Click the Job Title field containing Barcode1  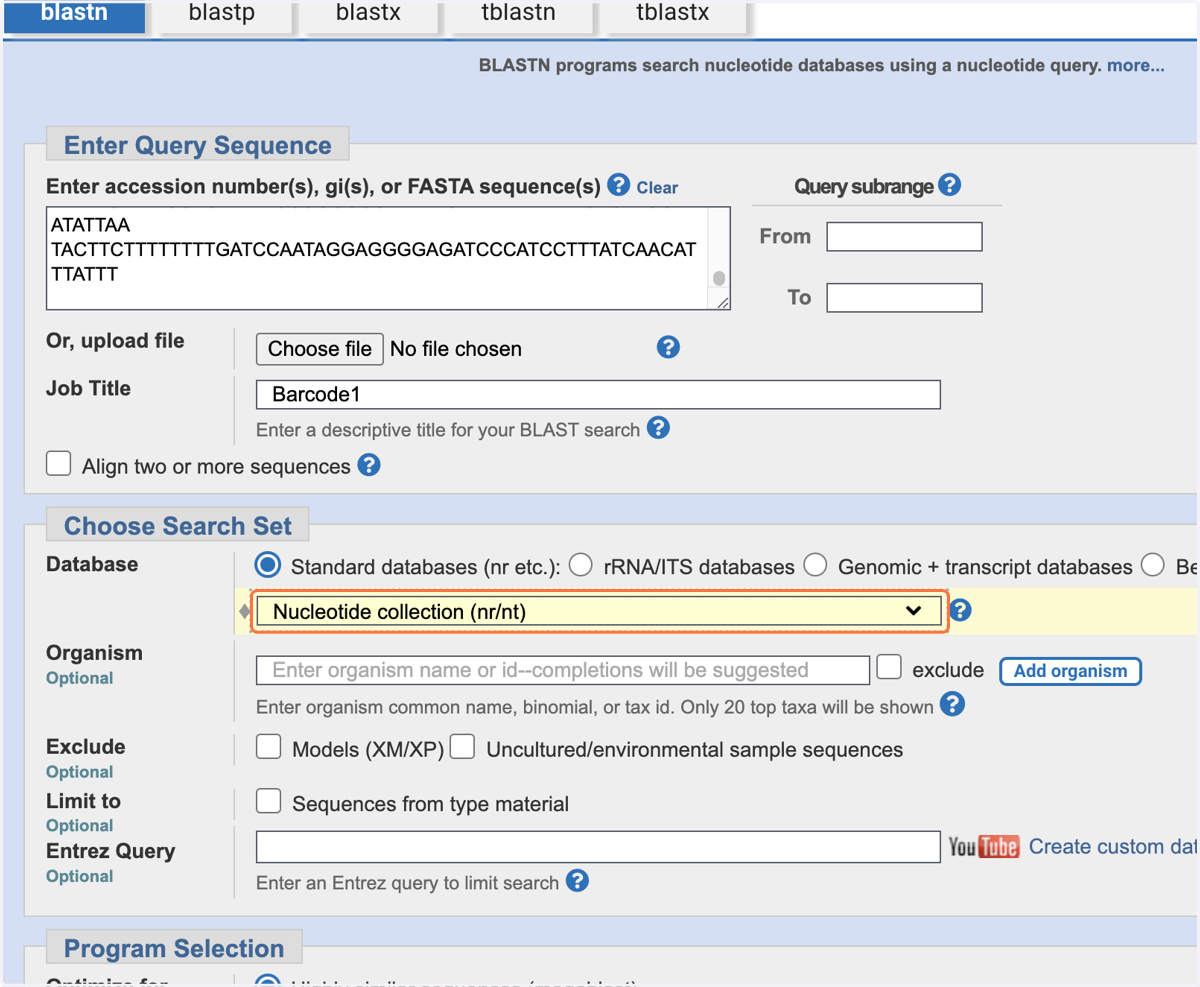pyautogui.click(x=598, y=395)
